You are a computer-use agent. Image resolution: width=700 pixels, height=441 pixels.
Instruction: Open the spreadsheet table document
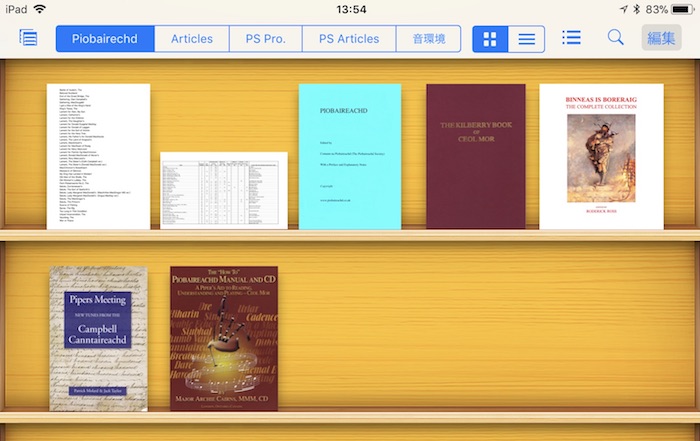[x=224, y=190]
